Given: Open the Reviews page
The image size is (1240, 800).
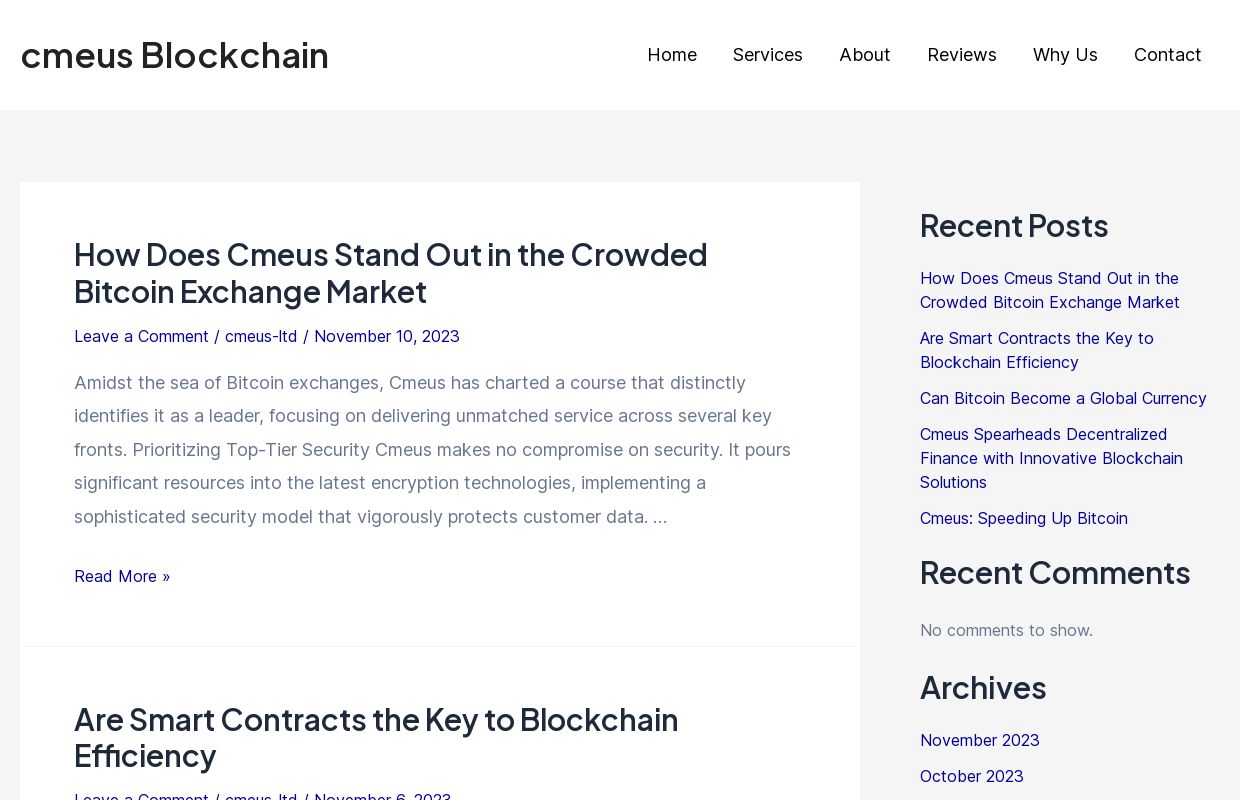Looking at the screenshot, I should pos(961,55).
